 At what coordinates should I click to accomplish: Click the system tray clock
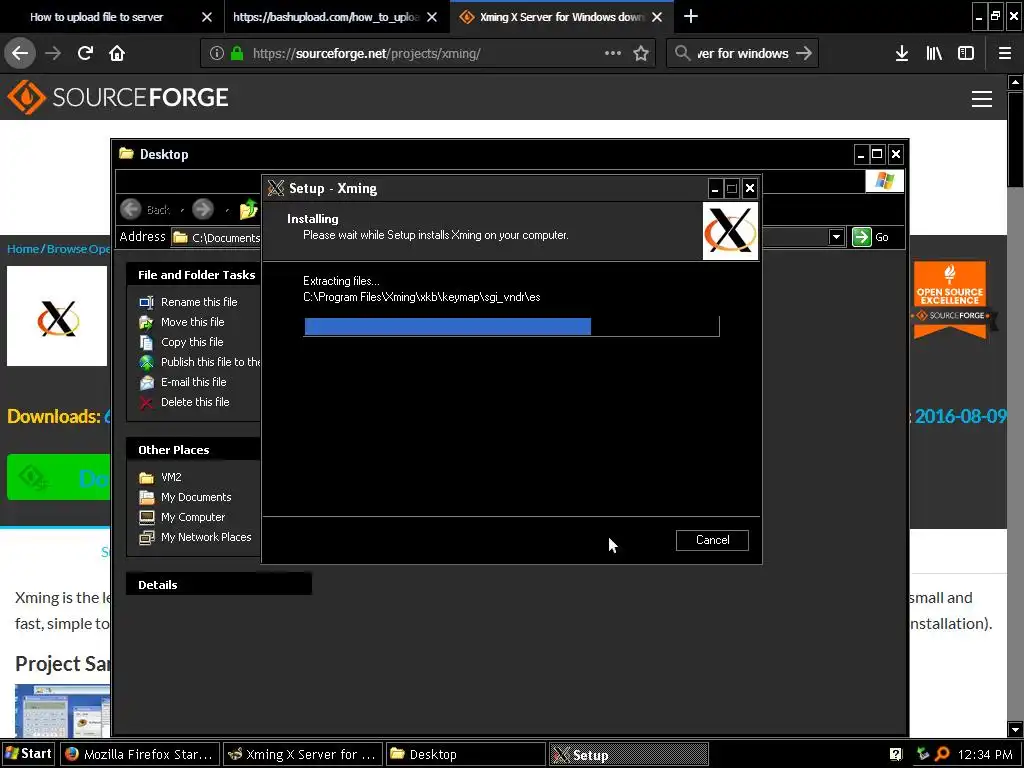pyautogui.click(x=985, y=755)
